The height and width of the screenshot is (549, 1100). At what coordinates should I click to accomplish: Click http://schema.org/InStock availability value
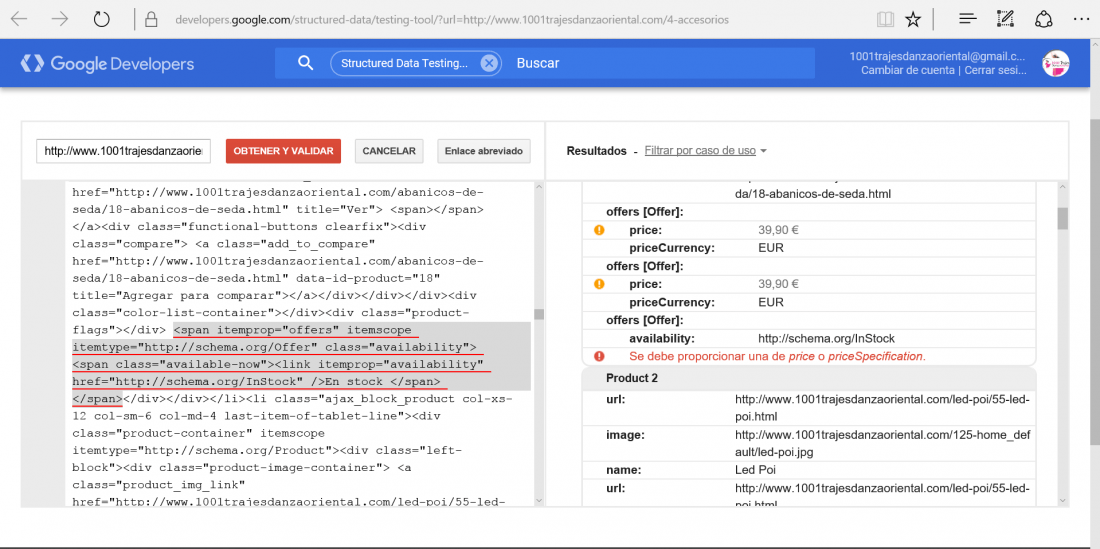(826, 339)
